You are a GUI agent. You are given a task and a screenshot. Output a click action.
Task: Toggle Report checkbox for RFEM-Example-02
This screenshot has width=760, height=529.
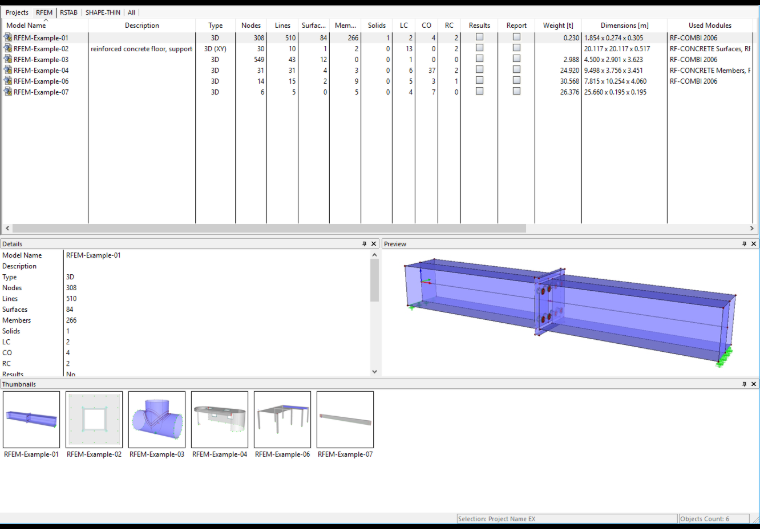517,48
